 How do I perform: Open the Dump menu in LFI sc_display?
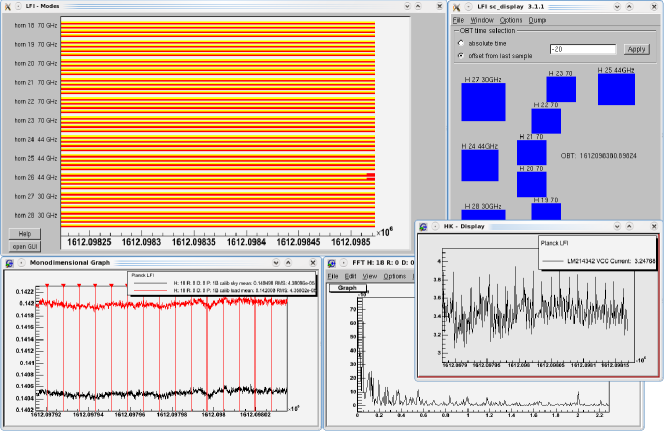click(x=537, y=20)
